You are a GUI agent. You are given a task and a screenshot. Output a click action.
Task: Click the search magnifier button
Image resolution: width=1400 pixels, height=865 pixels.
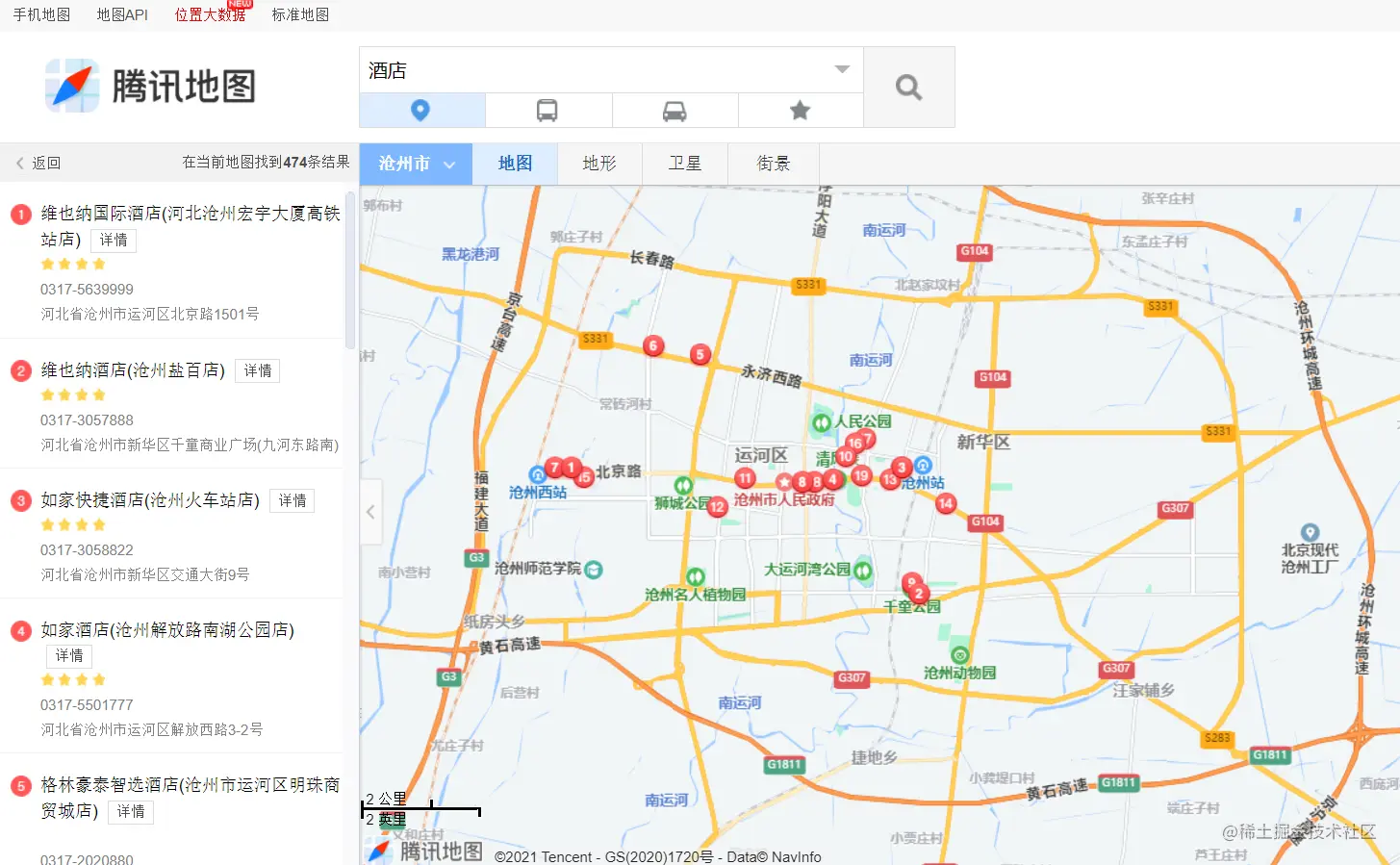pyautogui.click(x=907, y=87)
